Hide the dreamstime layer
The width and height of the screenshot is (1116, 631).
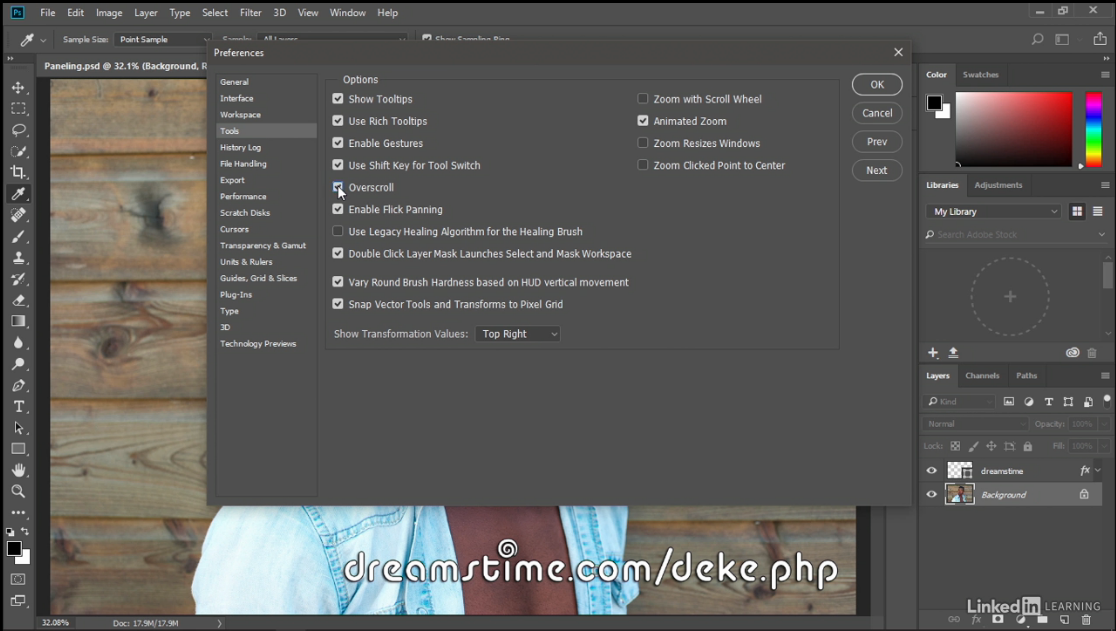click(932, 471)
